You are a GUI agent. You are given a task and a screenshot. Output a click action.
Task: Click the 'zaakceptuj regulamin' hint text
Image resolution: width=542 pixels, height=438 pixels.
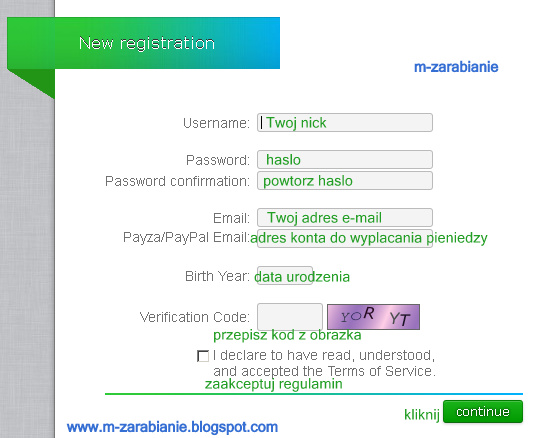click(273, 384)
